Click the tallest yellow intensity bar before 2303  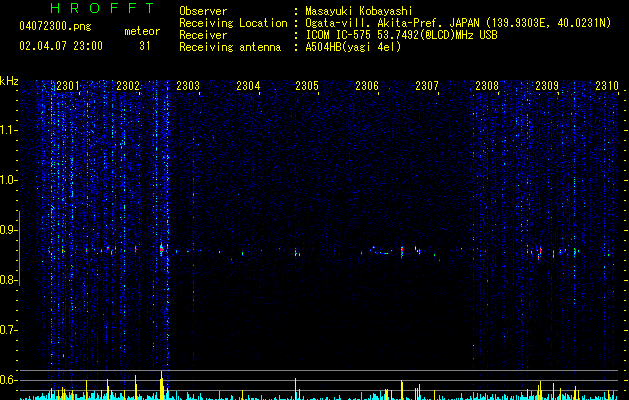pos(162,384)
